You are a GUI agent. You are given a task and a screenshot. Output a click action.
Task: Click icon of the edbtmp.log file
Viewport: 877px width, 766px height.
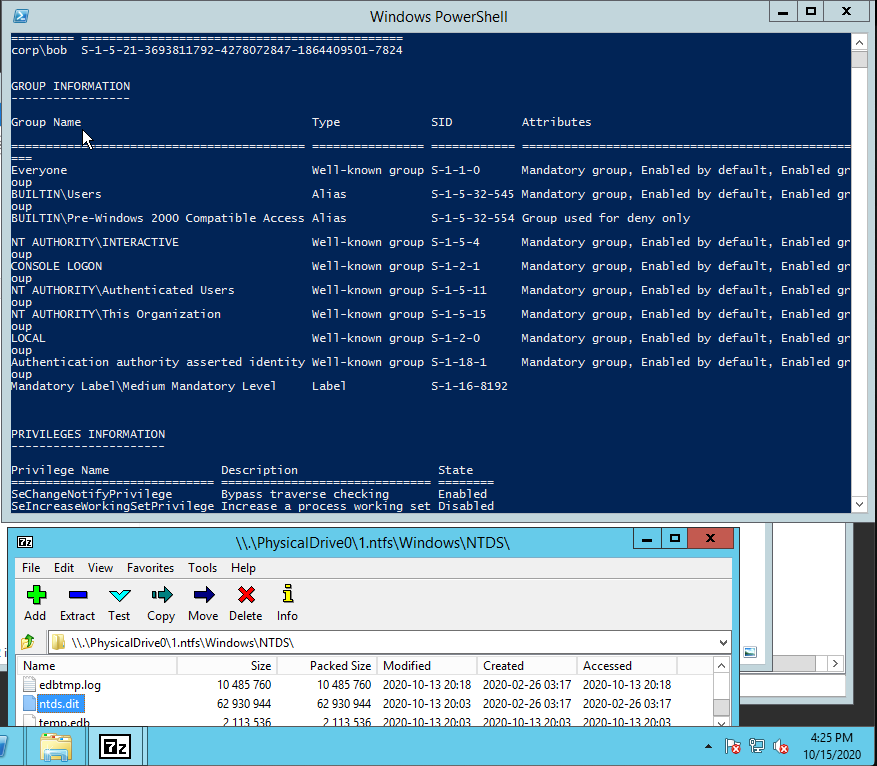coord(29,684)
